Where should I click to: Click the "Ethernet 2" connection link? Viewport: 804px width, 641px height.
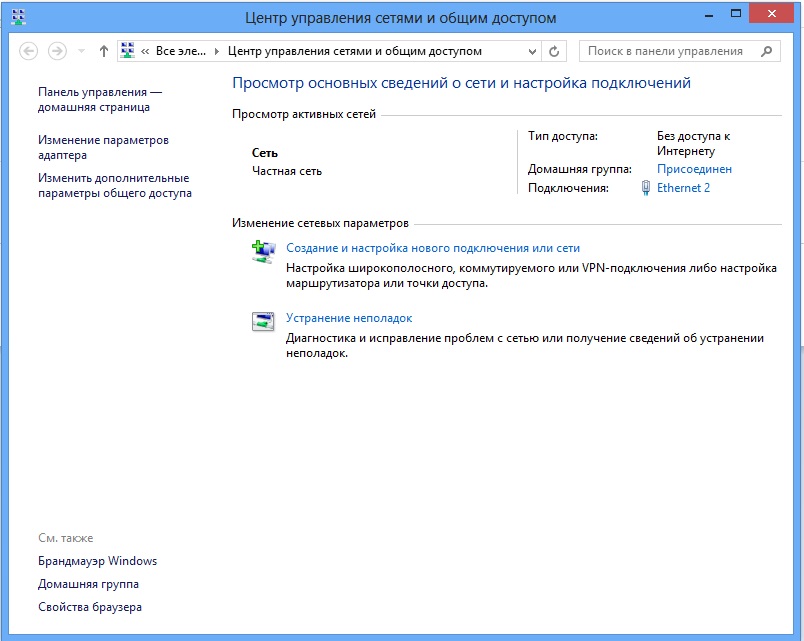pos(683,187)
